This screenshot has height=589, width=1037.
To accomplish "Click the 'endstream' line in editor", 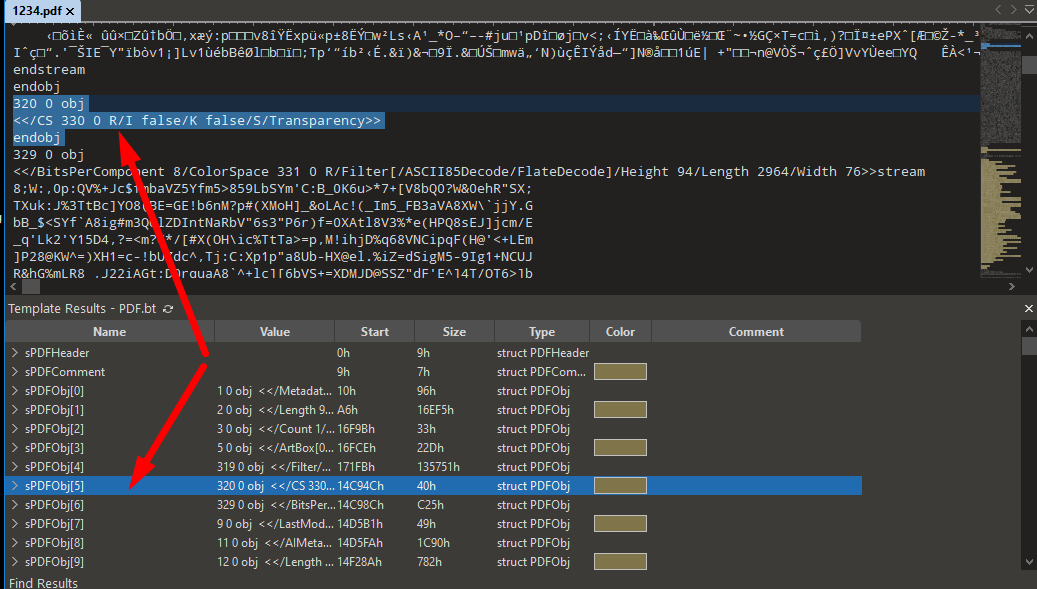I will click(x=49, y=69).
